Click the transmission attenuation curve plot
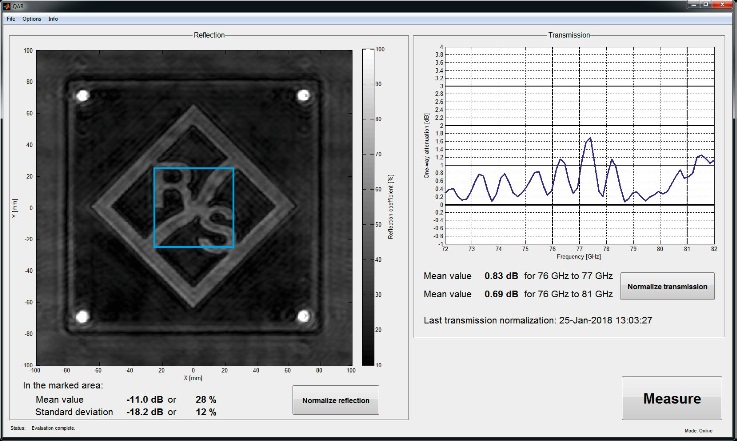Image resolution: width=738 pixels, height=442 pixels. [x=579, y=145]
